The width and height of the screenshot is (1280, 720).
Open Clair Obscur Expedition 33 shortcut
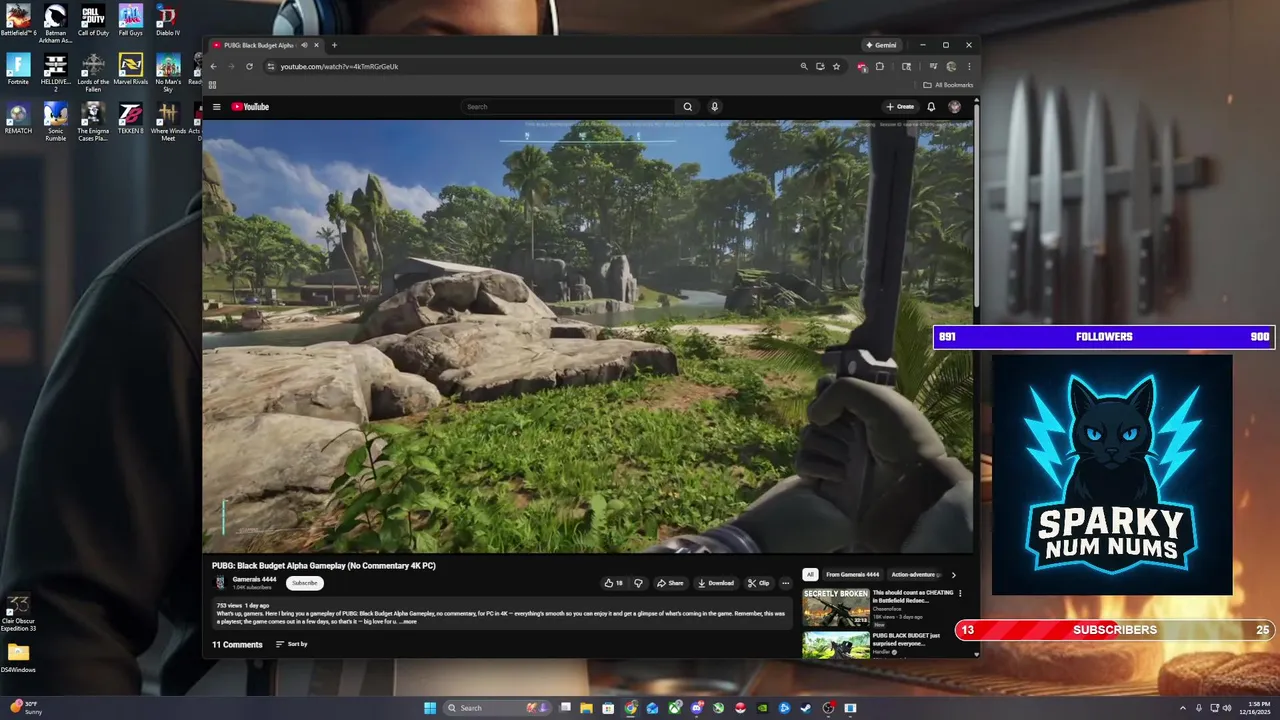(18, 612)
